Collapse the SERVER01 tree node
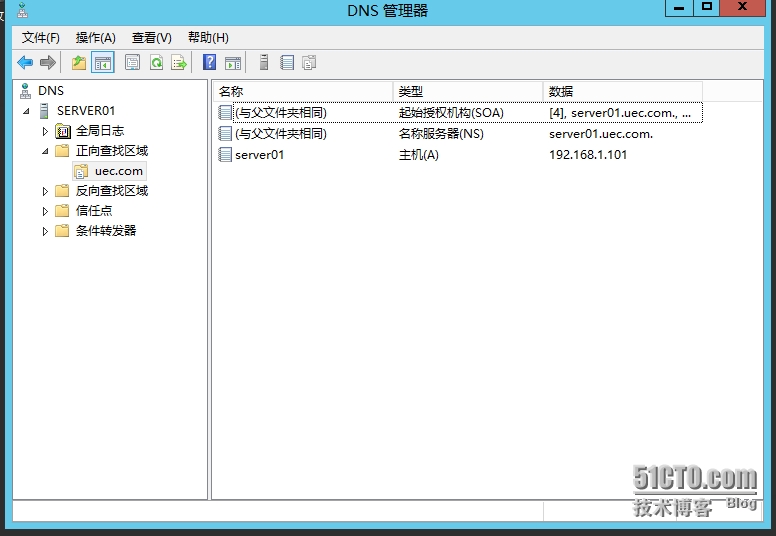This screenshot has width=776, height=536. tap(26, 111)
